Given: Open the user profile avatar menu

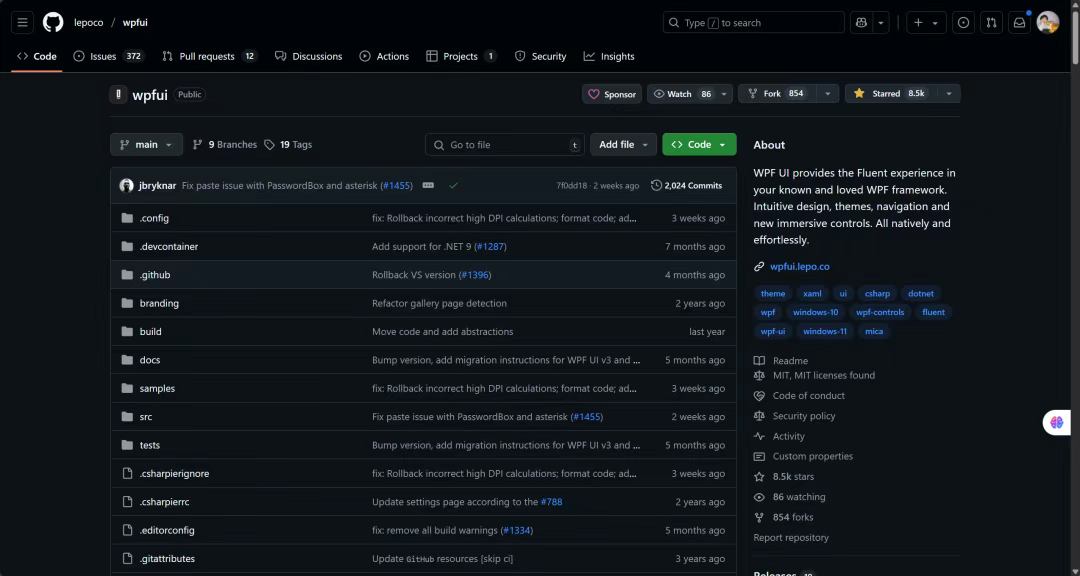Looking at the screenshot, I should [x=1048, y=23].
